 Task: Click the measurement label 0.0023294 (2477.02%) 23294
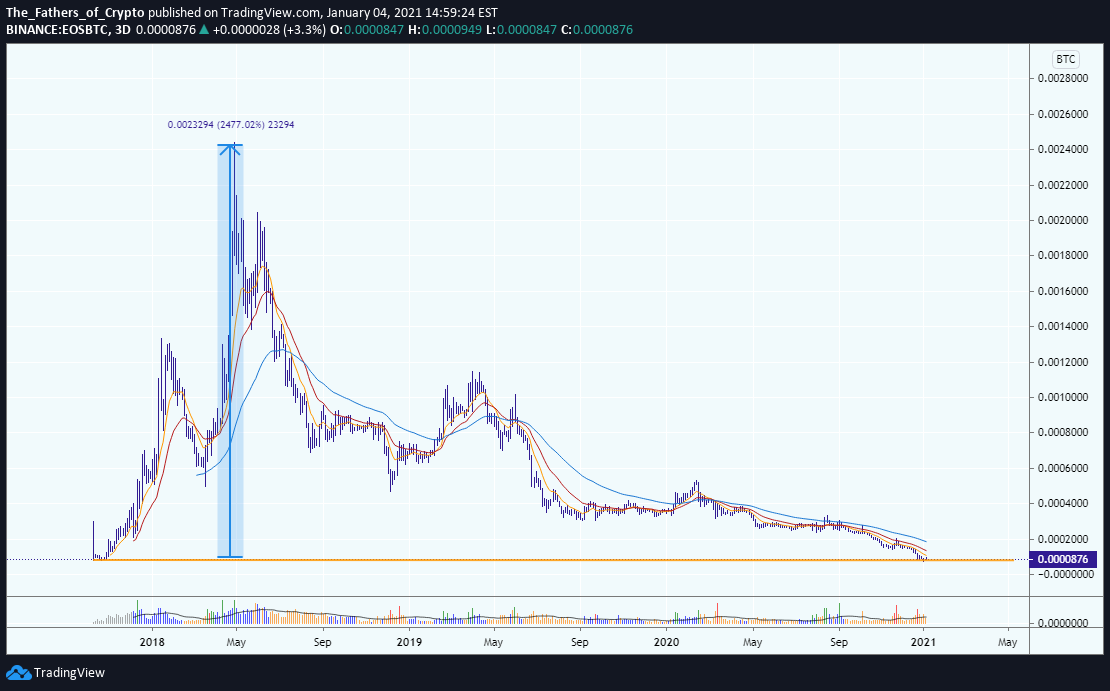click(231, 125)
